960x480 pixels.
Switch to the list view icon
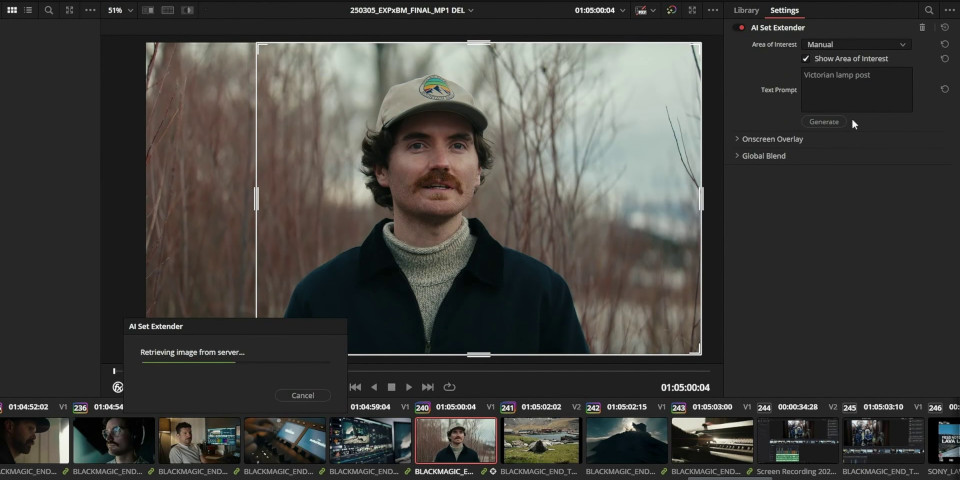(x=28, y=10)
